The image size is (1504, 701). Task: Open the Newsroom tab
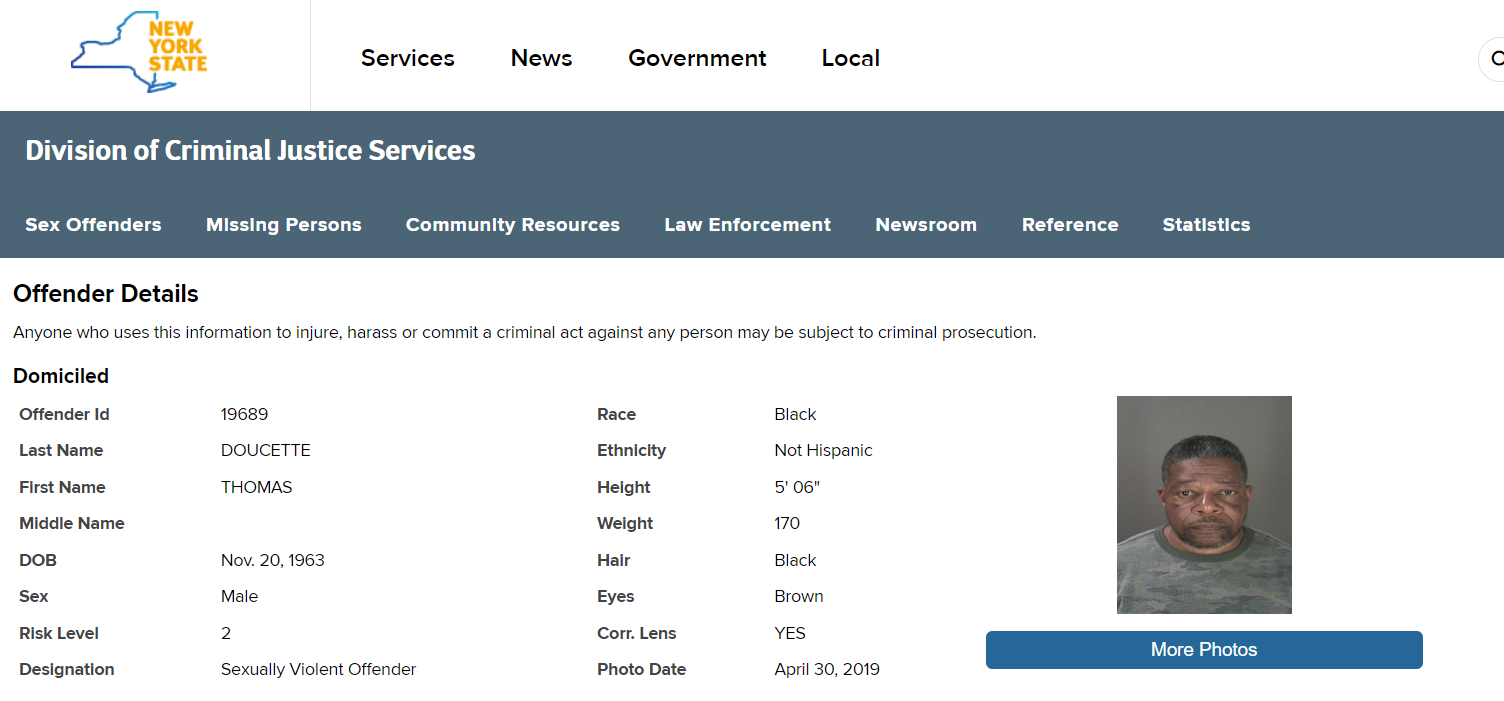tap(926, 225)
